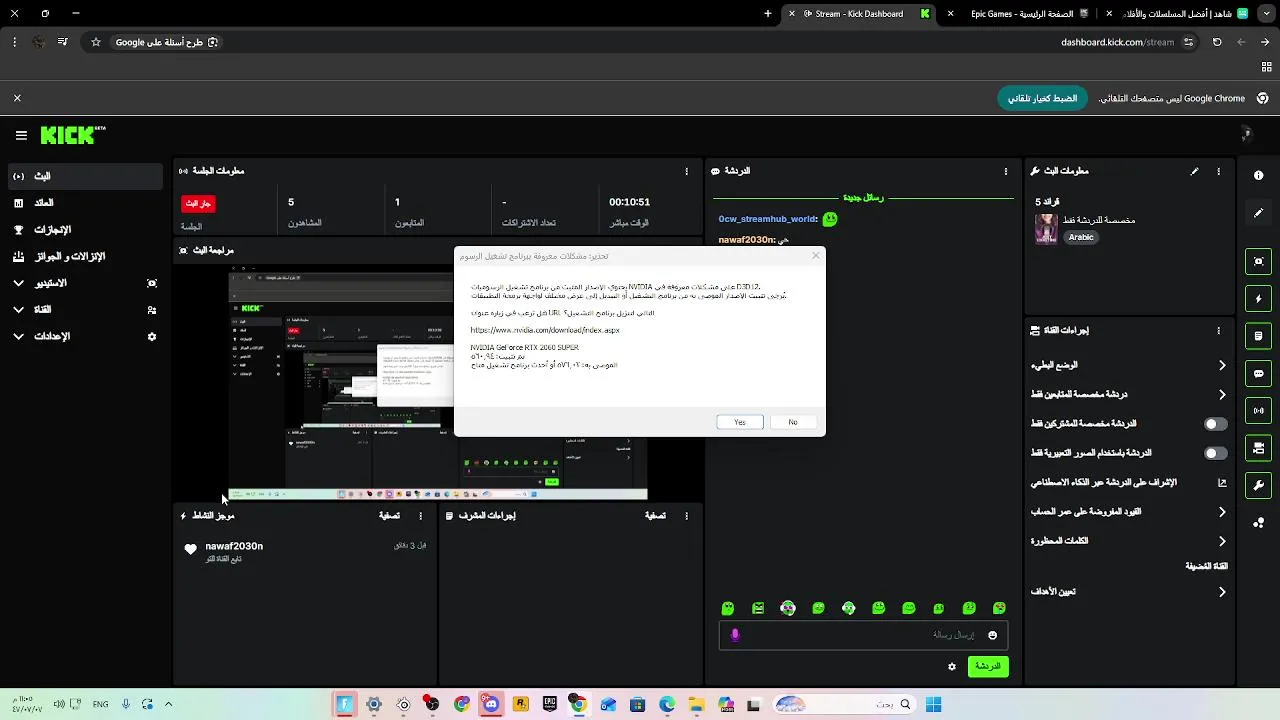The width and height of the screenshot is (1280, 720).
Task: Switch to Stream - Kick Dashboard tab
Action: coord(860,14)
